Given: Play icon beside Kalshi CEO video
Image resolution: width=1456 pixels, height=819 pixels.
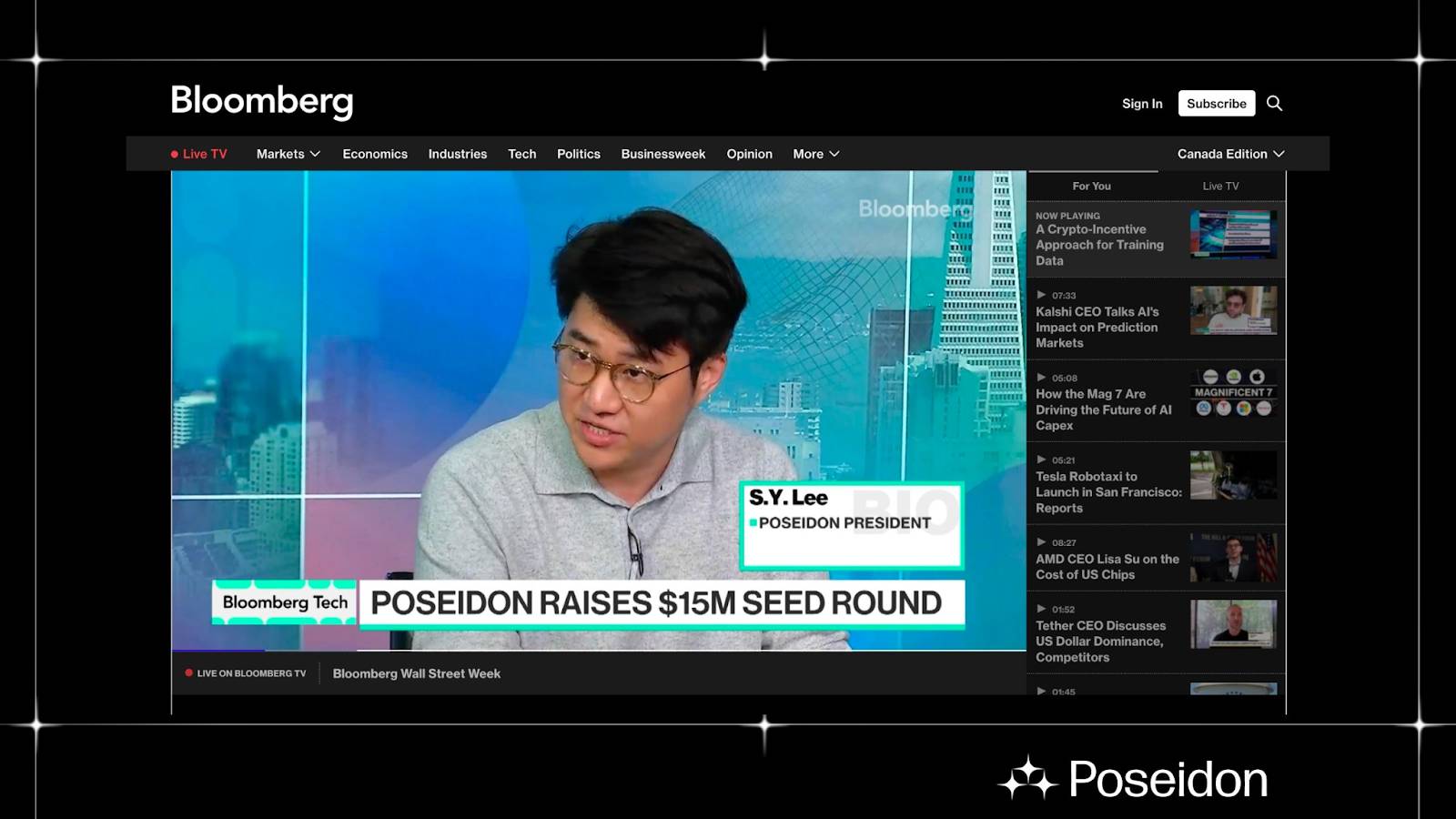Looking at the screenshot, I should coord(1041,295).
